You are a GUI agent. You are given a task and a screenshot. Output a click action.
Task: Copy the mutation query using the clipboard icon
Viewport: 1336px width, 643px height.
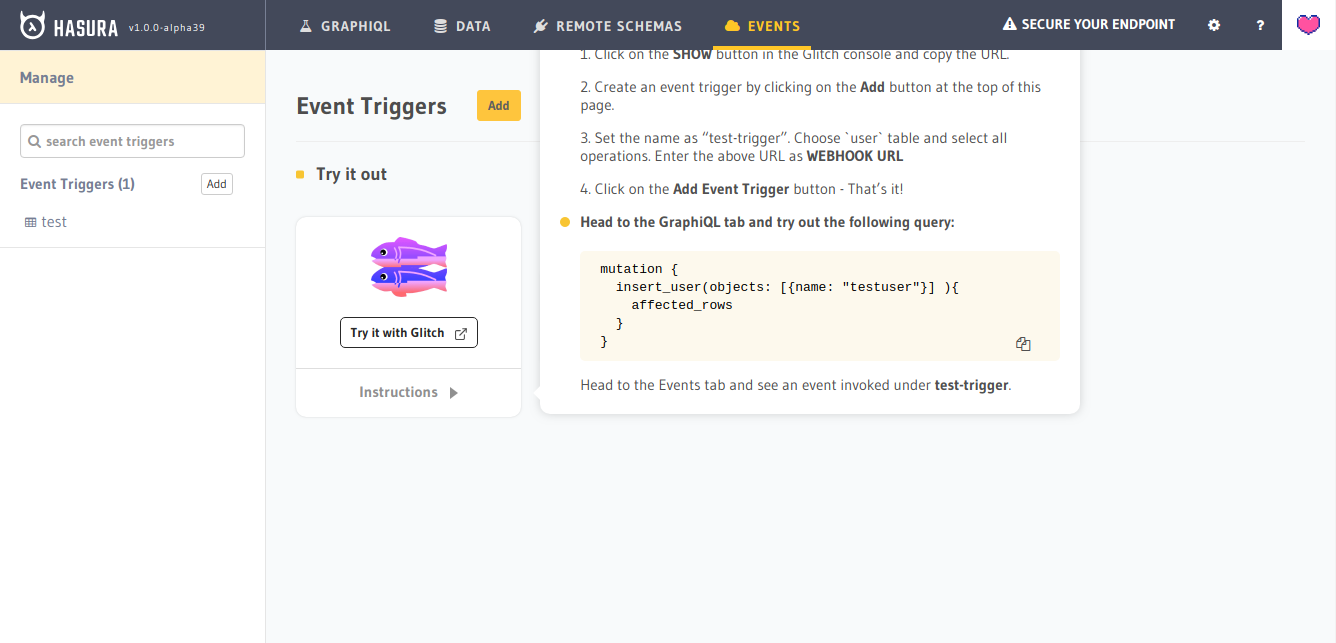1023,343
